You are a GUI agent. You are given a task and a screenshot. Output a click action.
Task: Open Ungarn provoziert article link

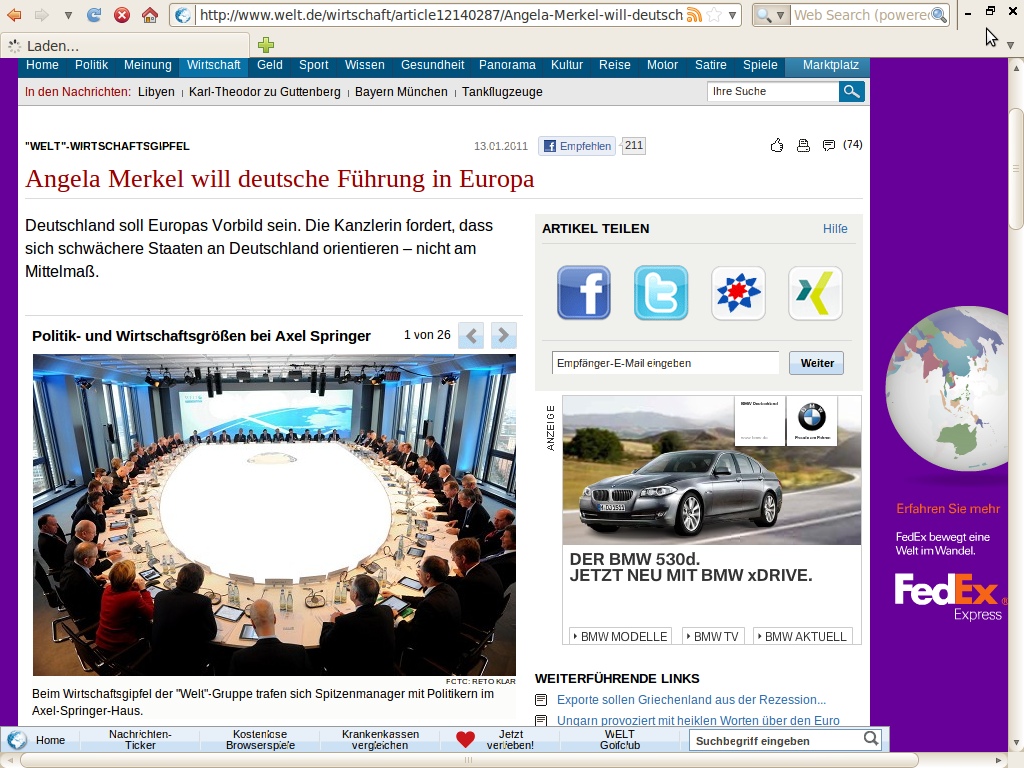tap(698, 721)
